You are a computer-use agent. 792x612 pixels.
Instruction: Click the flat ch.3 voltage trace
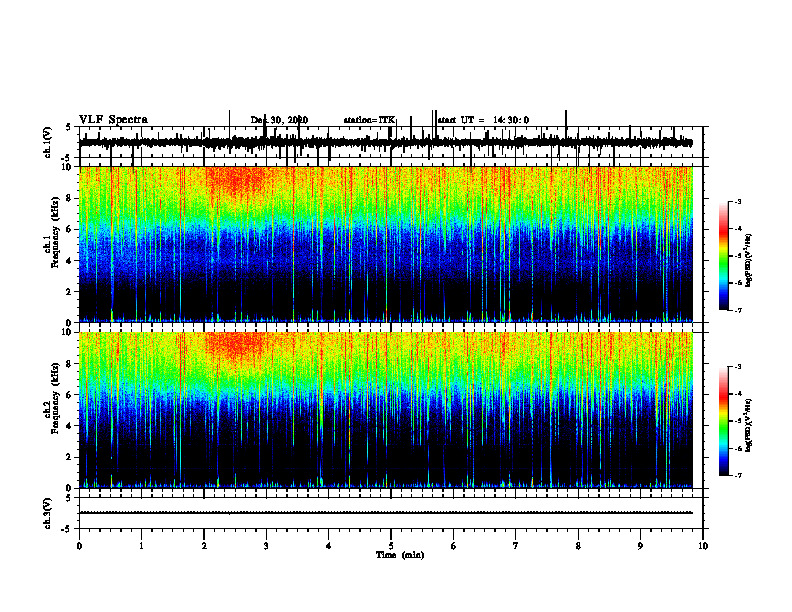[x=385, y=513]
